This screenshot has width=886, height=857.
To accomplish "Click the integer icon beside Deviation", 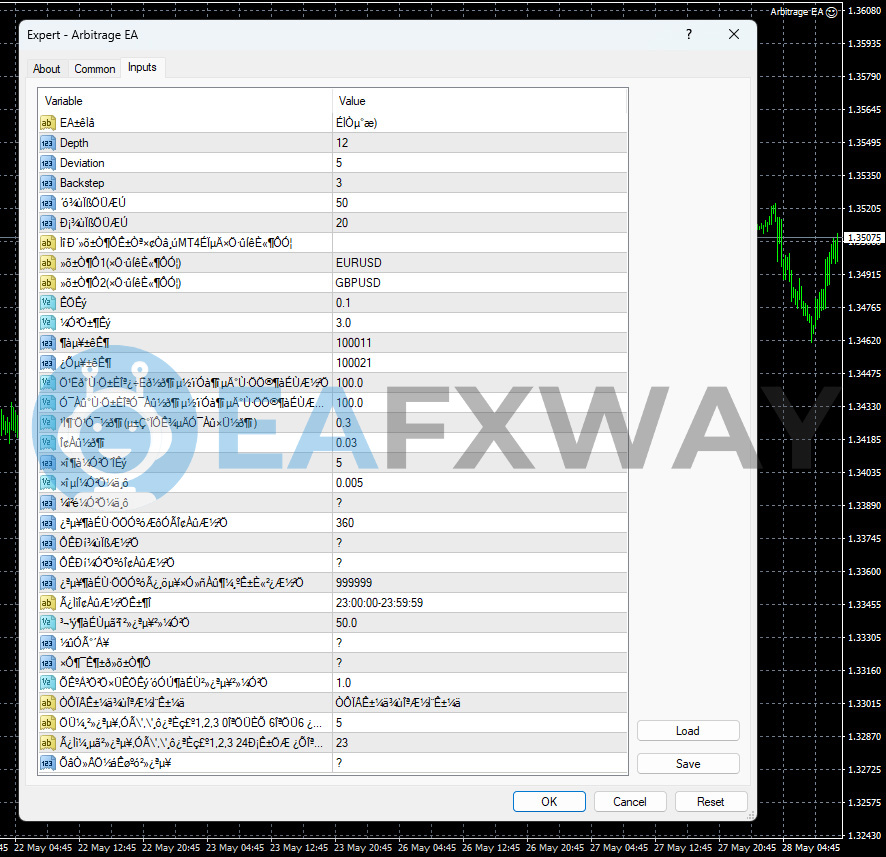I will 47,163.
